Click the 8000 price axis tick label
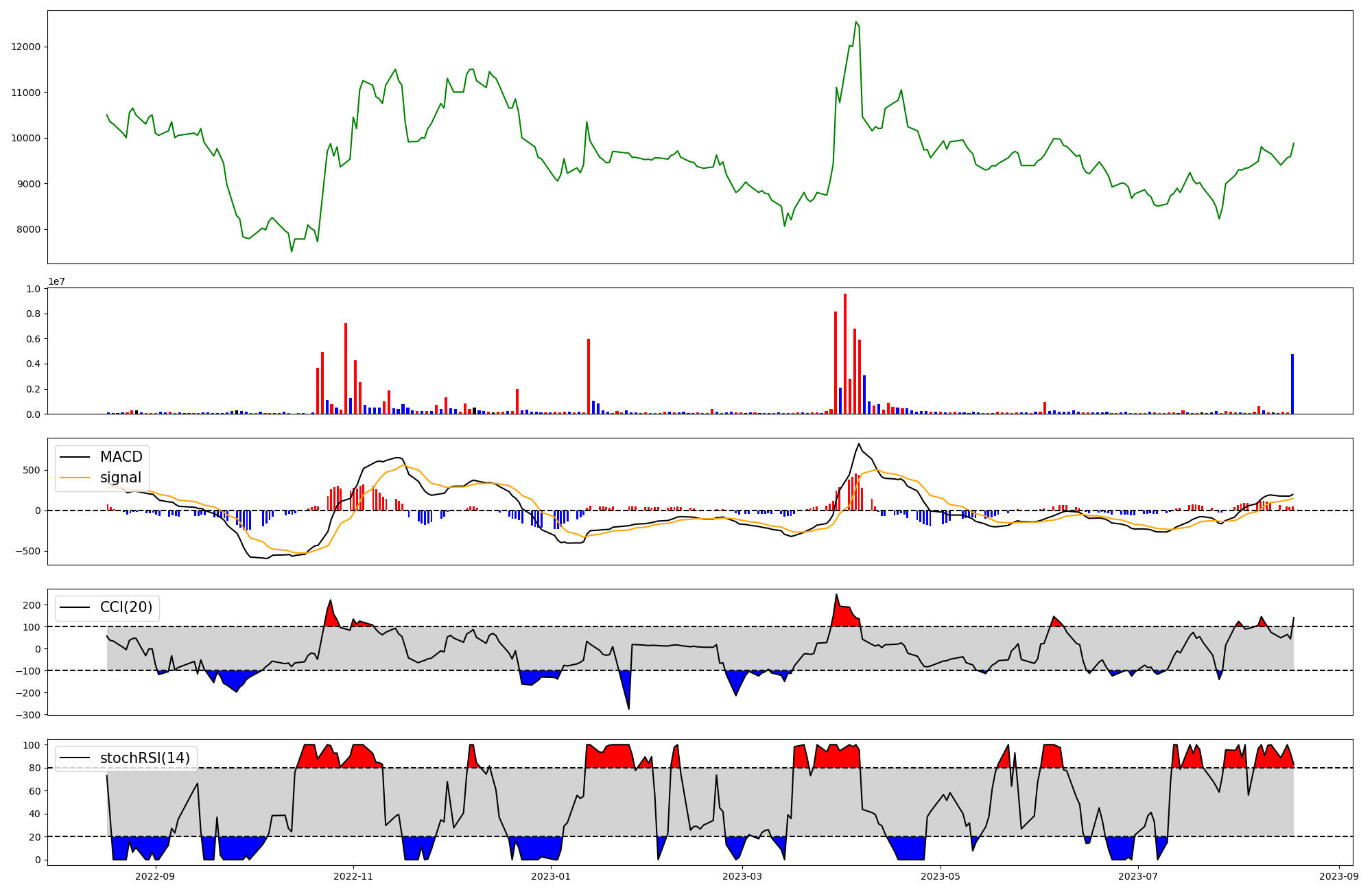 pyautogui.click(x=29, y=229)
